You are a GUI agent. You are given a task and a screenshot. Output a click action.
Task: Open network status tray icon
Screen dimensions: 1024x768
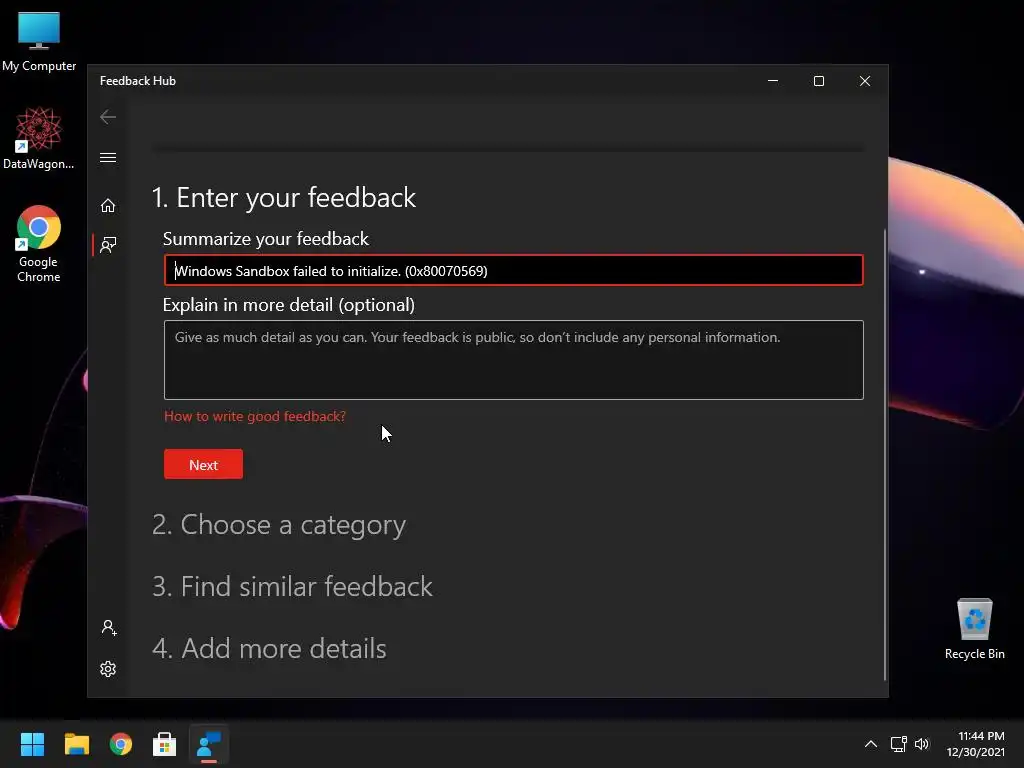(899, 744)
